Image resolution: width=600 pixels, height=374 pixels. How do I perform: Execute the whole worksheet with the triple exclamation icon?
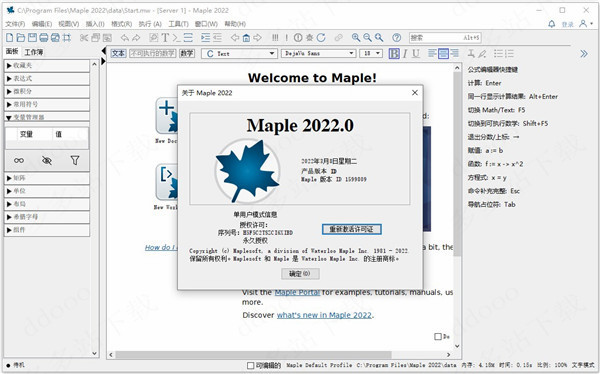(275, 38)
